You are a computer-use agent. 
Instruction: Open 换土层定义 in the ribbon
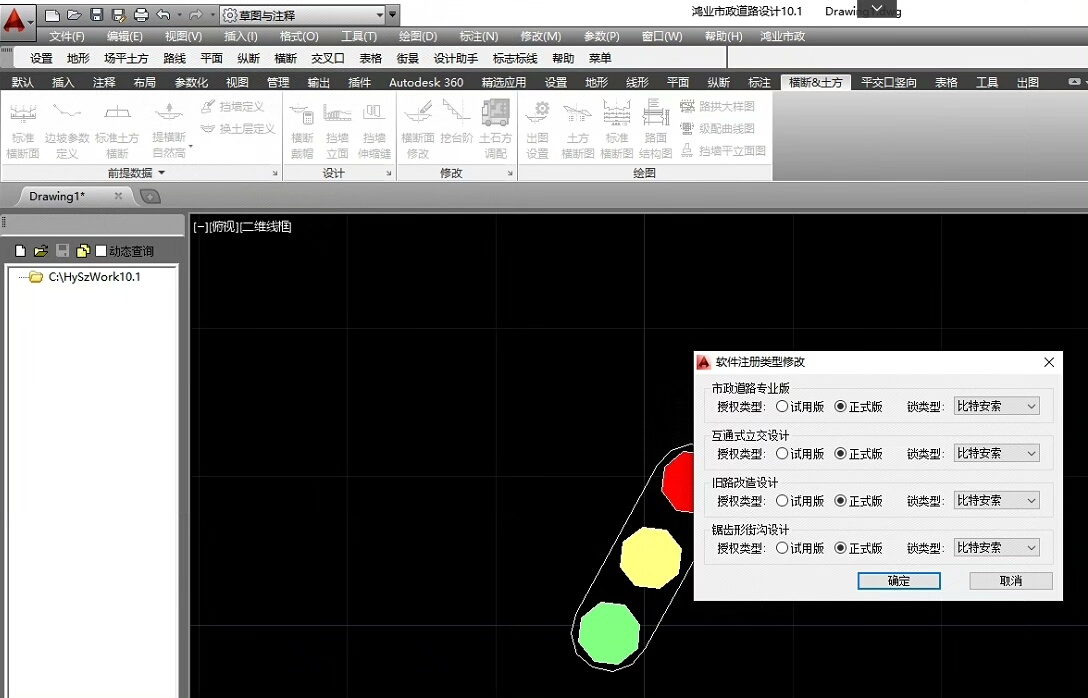pyautogui.click(x=237, y=128)
